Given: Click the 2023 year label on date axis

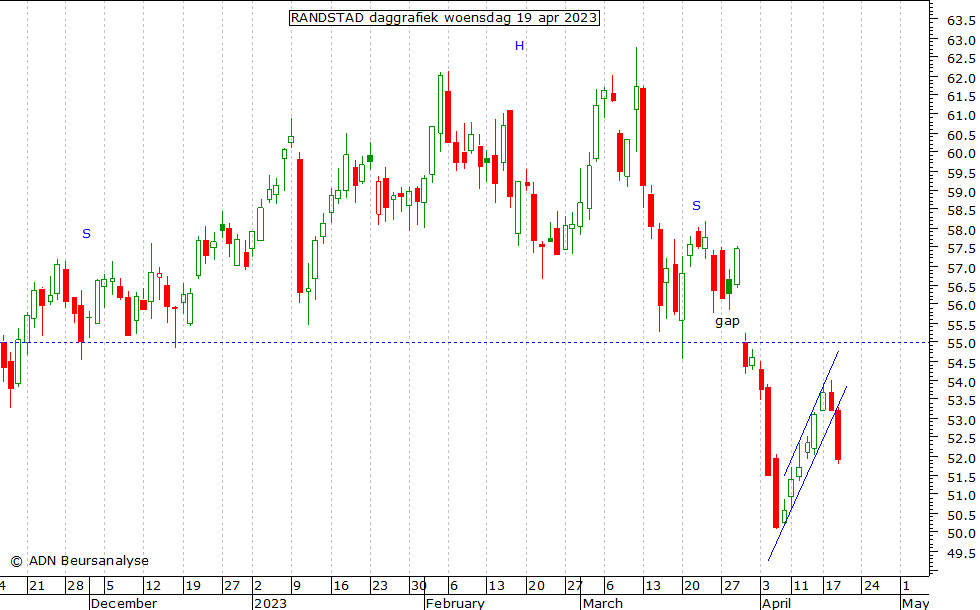Looking at the screenshot, I should 271,603.
